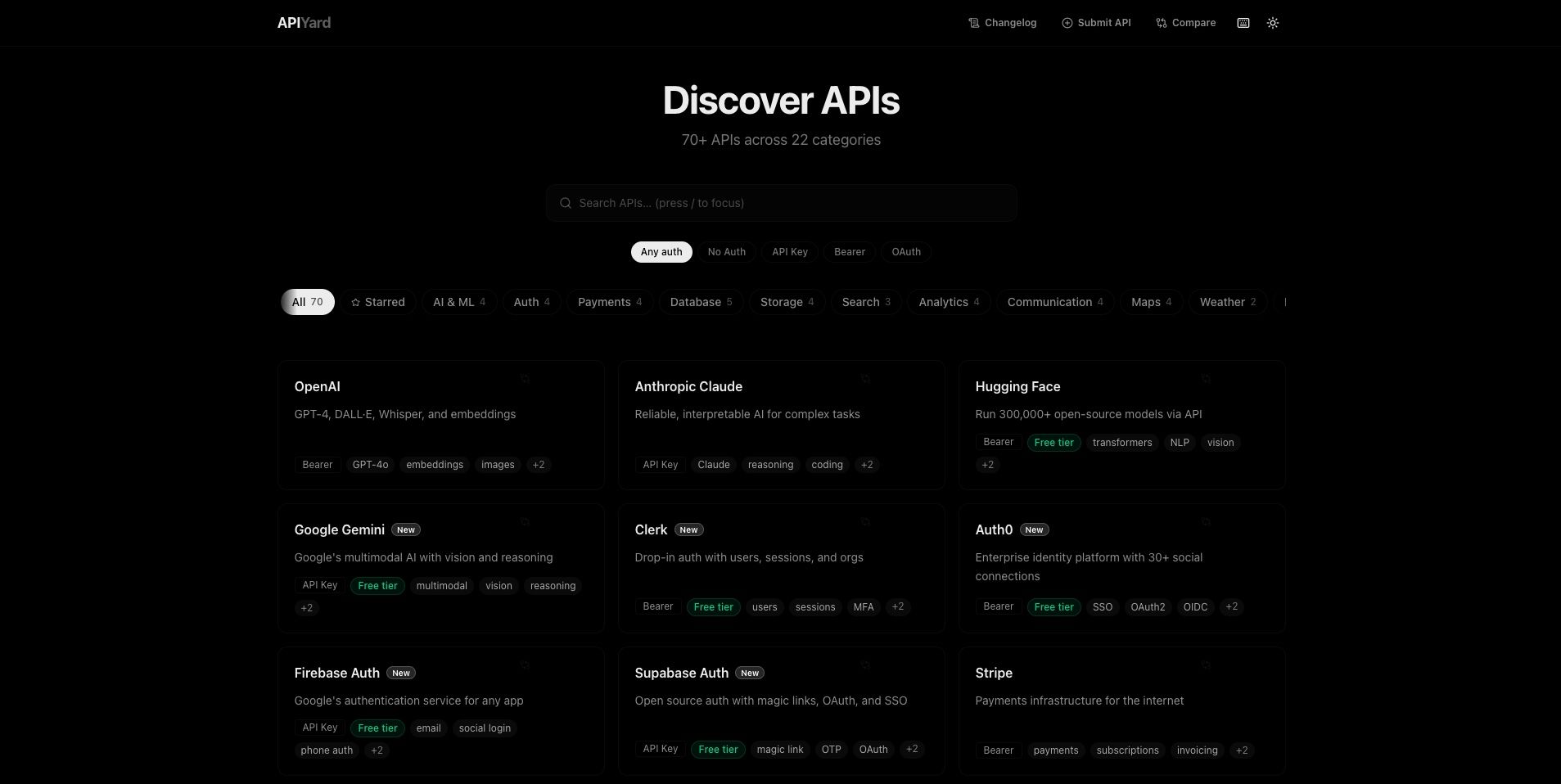Show '+2' more tags on Stripe card

1242,750
